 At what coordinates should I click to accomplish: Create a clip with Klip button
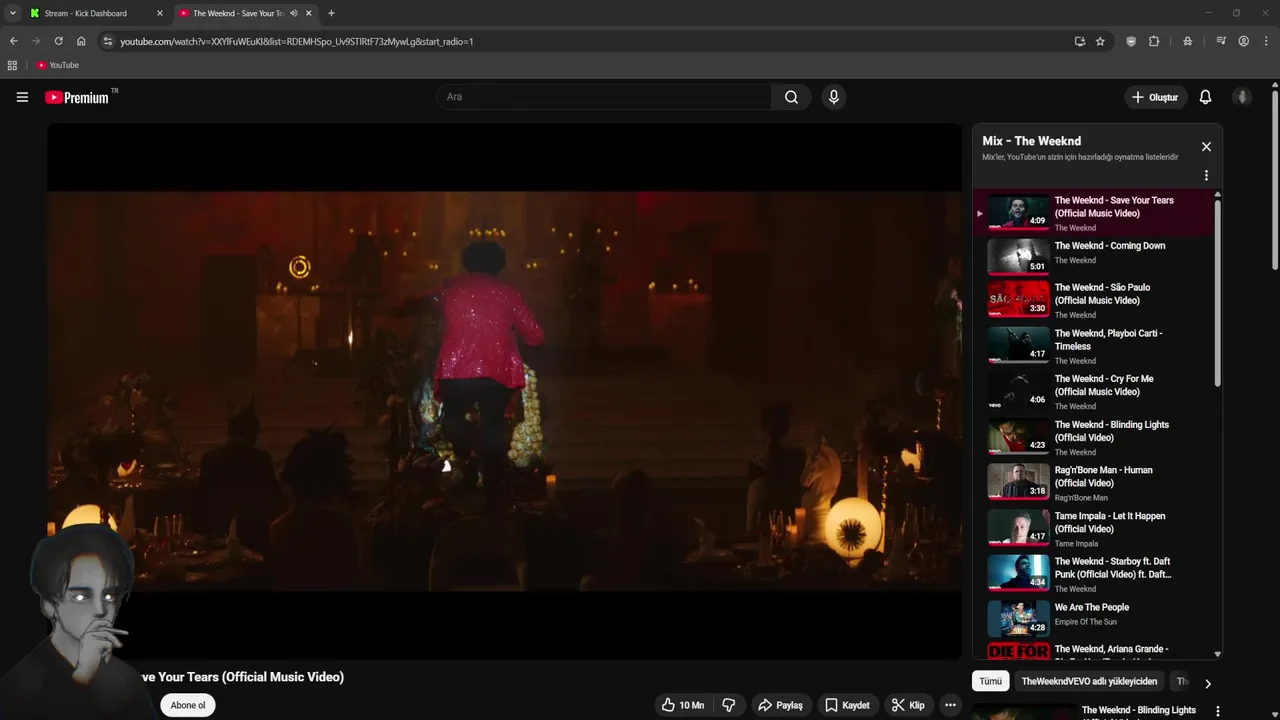907,705
